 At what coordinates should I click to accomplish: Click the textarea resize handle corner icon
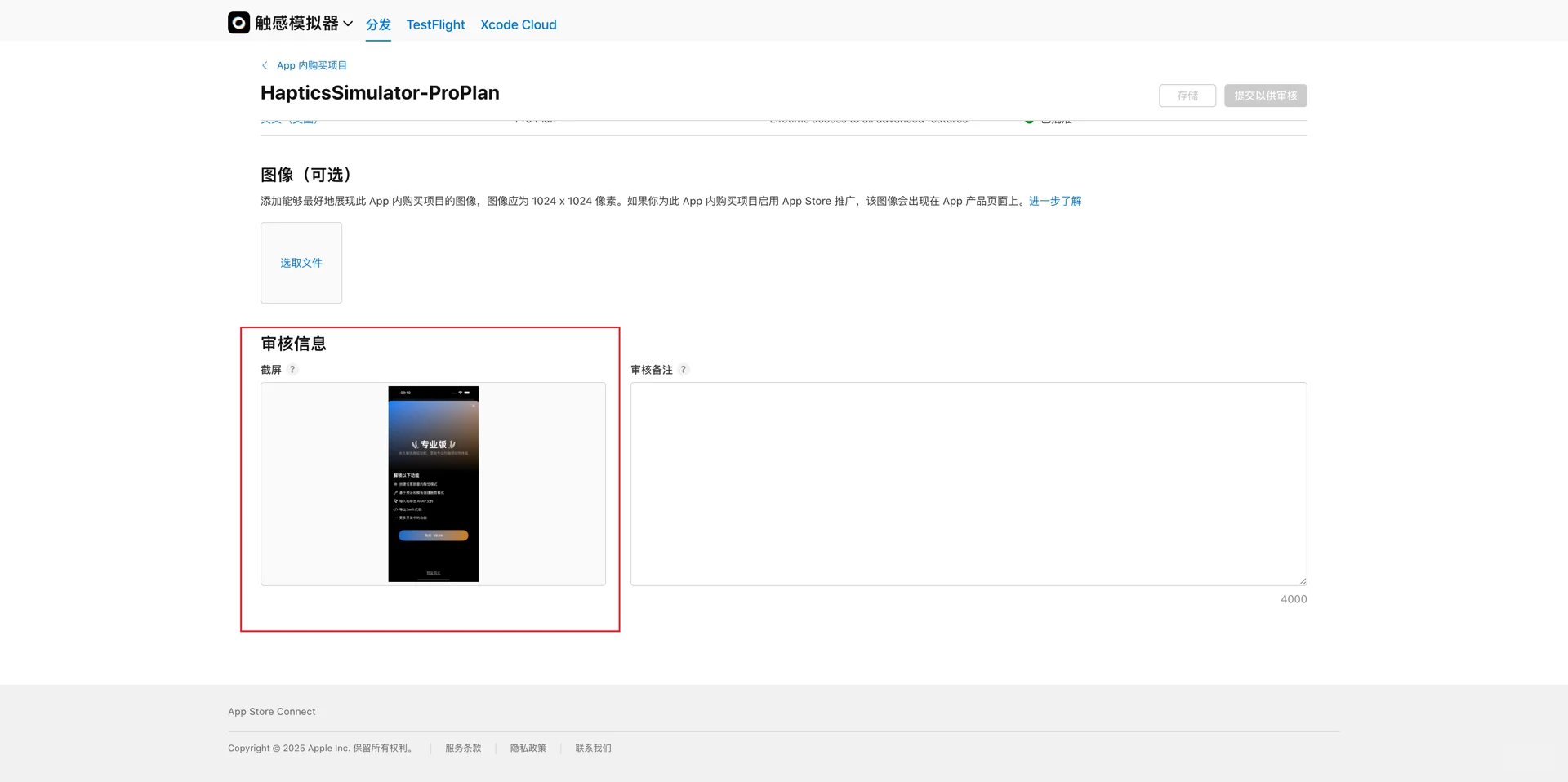[x=1301, y=580]
